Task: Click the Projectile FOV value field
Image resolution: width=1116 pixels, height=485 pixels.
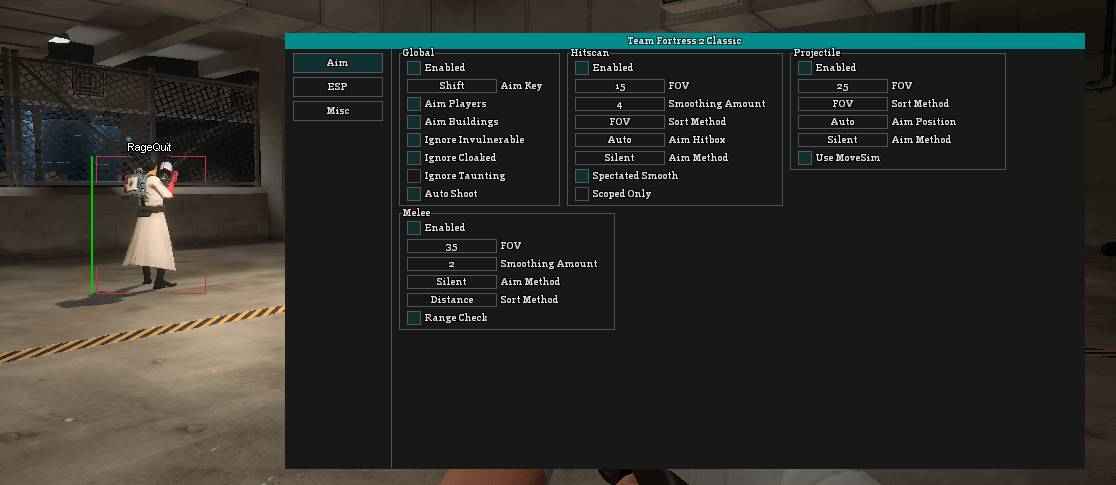Action: pyautogui.click(x=842, y=86)
